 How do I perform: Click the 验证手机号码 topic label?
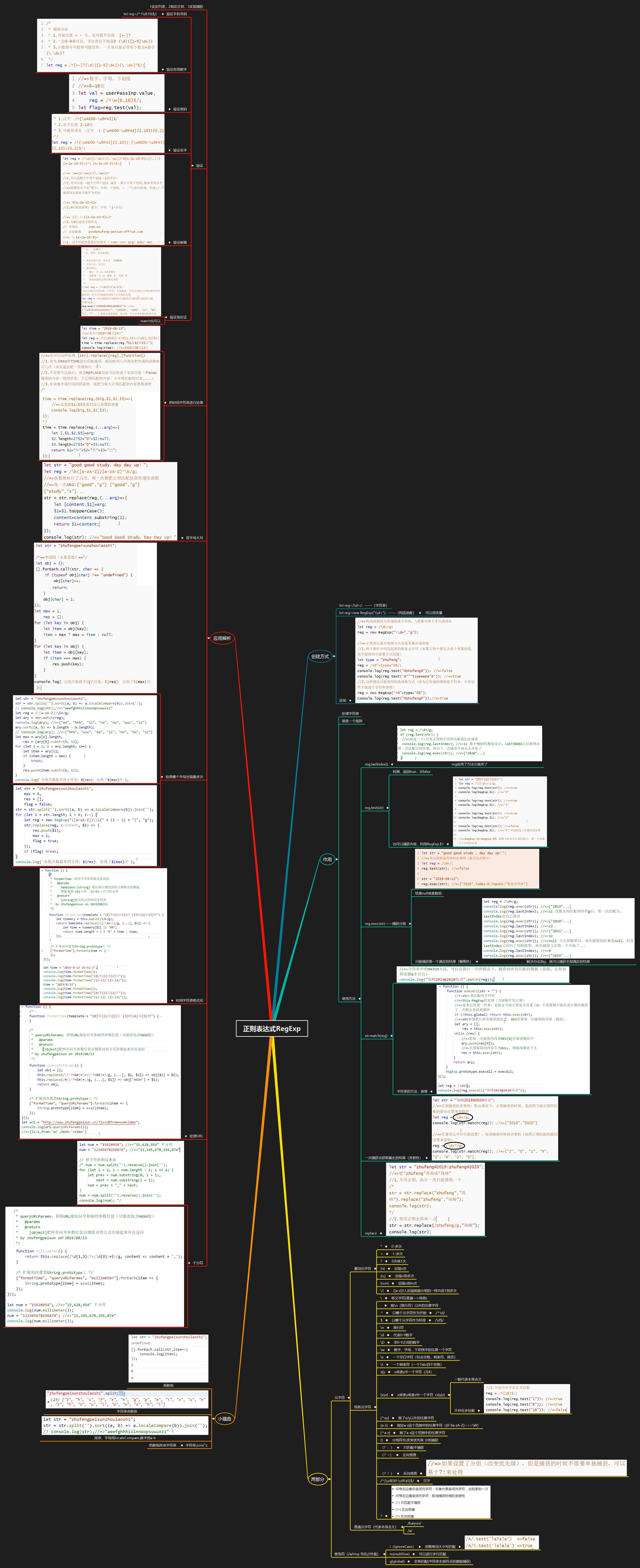tap(177, 14)
